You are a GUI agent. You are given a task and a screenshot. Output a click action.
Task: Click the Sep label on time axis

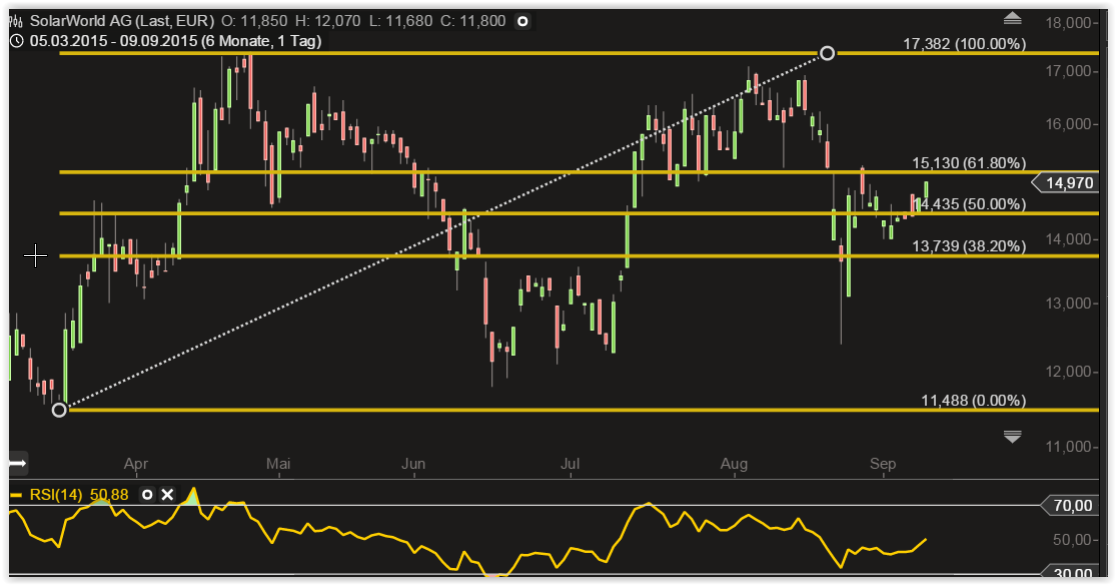[883, 464]
